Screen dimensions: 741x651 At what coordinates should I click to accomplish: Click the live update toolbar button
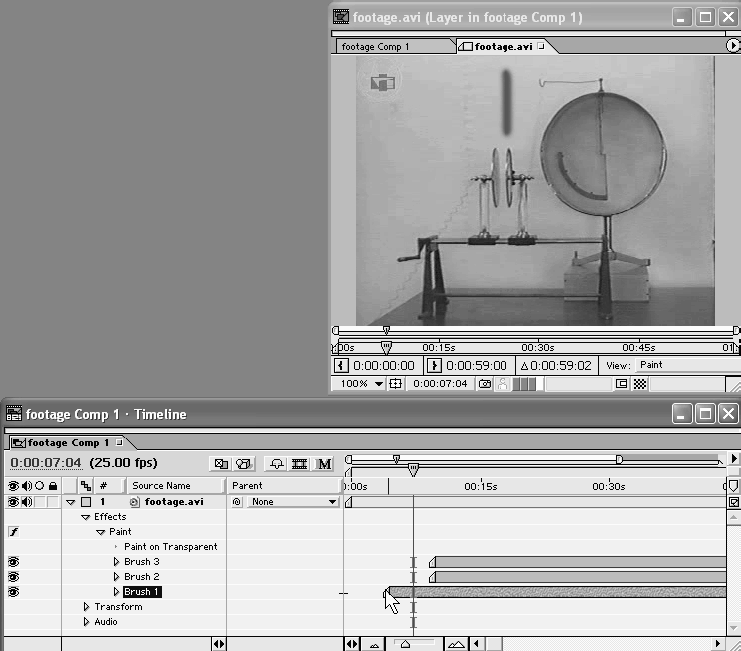pyautogui.click(x=219, y=464)
